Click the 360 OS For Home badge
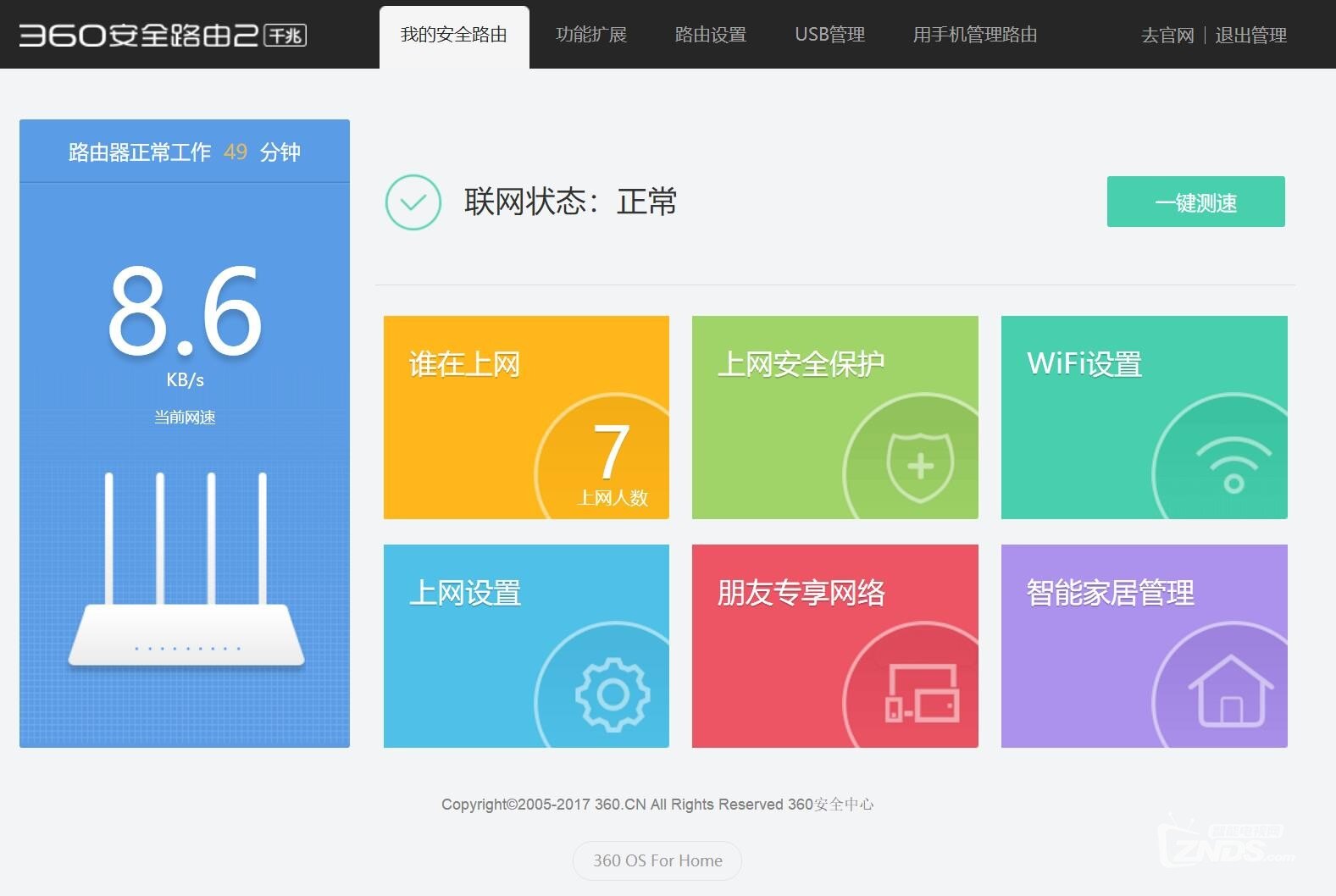The image size is (1336, 896). click(x=657, y=860)
